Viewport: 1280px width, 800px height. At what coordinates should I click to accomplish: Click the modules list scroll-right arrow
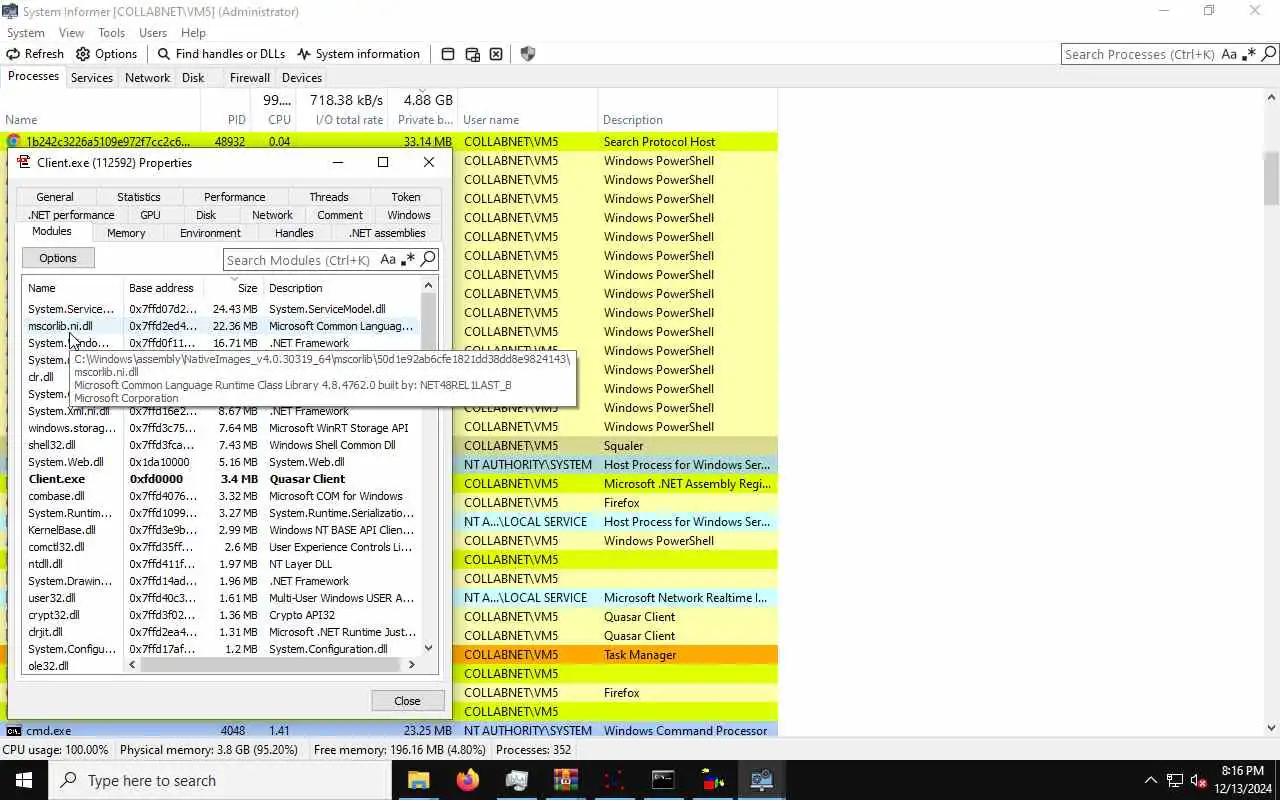411,665
